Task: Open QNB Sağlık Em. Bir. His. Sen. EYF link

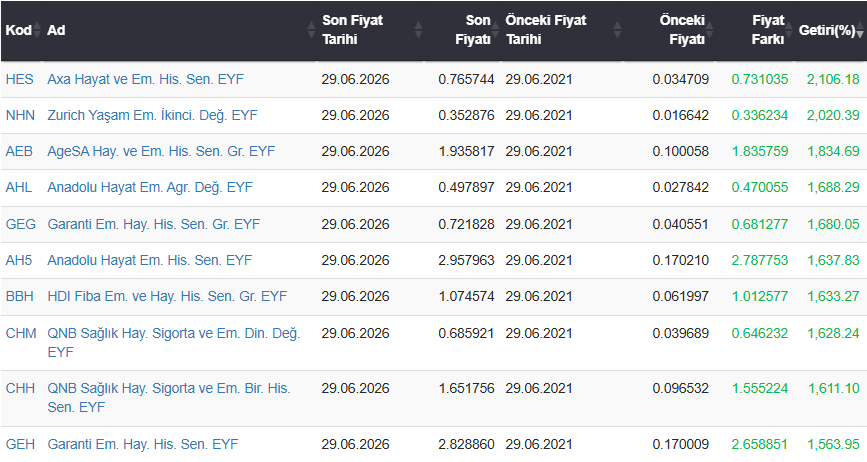Action: [169, 397]
